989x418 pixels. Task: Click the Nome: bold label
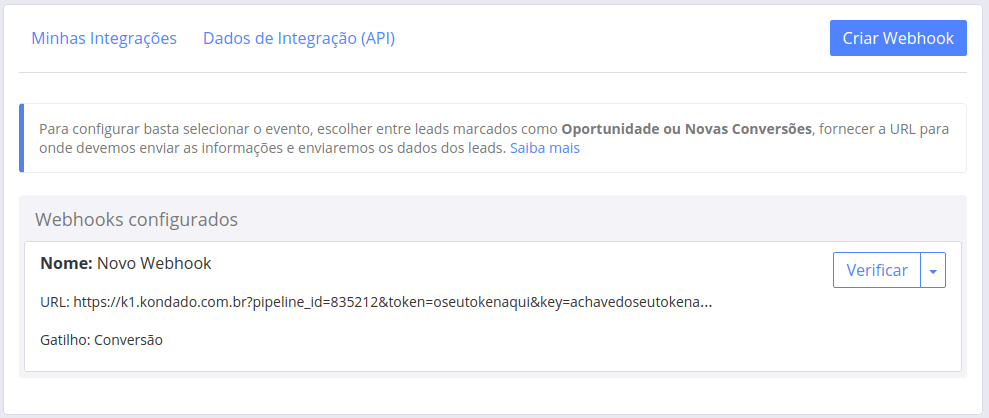pos(66,263)
